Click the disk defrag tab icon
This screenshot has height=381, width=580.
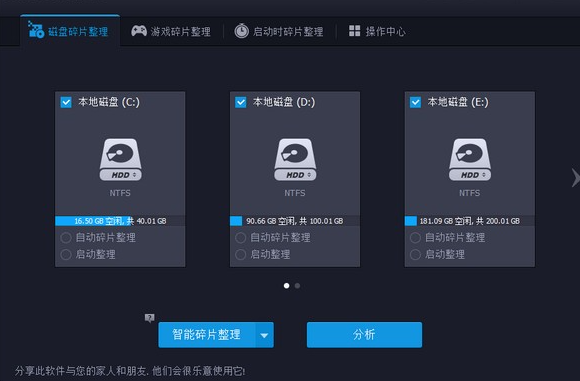36,30
